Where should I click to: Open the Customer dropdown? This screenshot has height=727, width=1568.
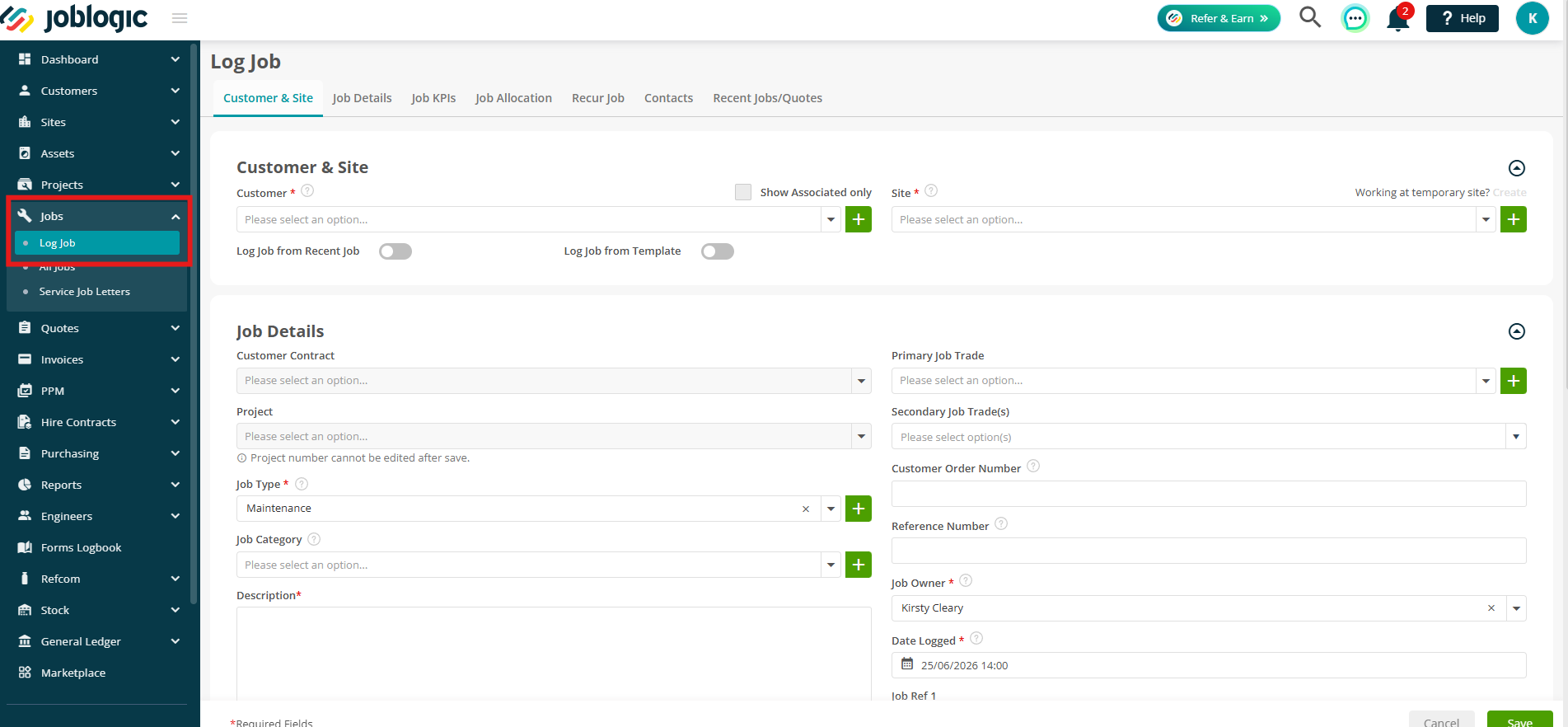point(538,219)
